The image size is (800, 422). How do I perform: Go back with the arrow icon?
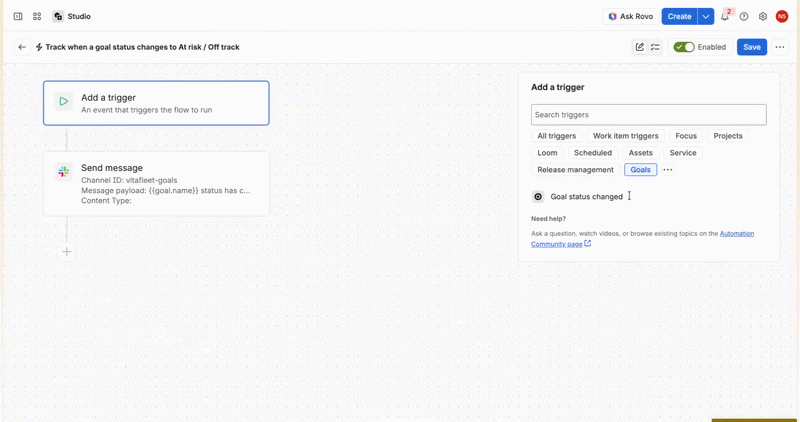(x=22, y=47)
